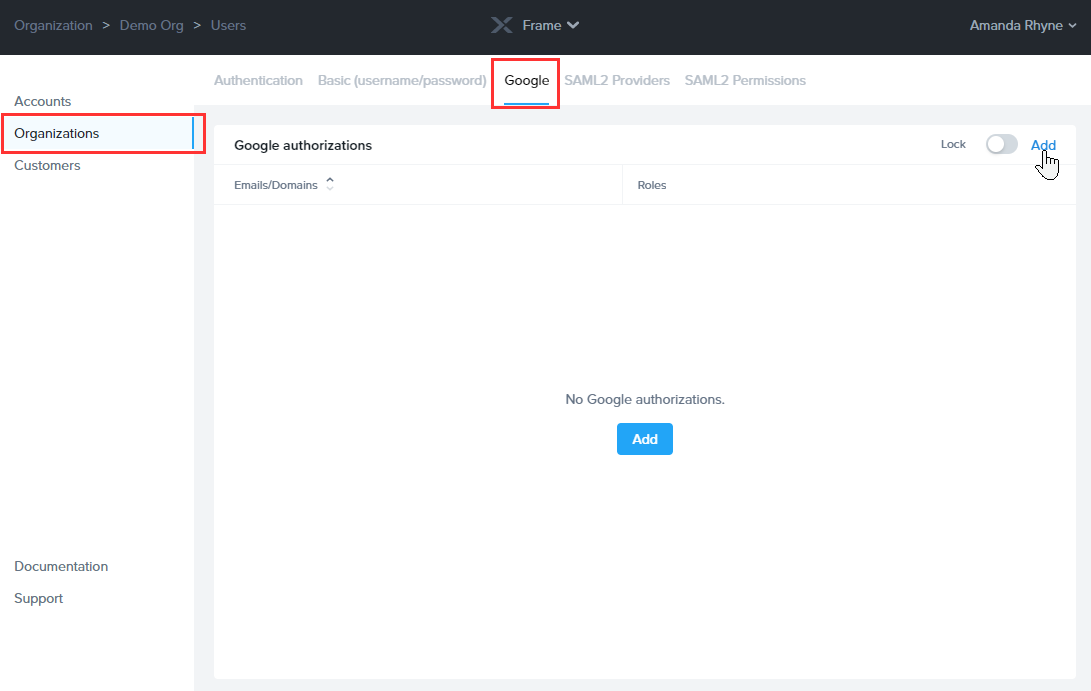Open the SAML2 Permissions tab
1091x691 pixels.
(x=745, y=80)
